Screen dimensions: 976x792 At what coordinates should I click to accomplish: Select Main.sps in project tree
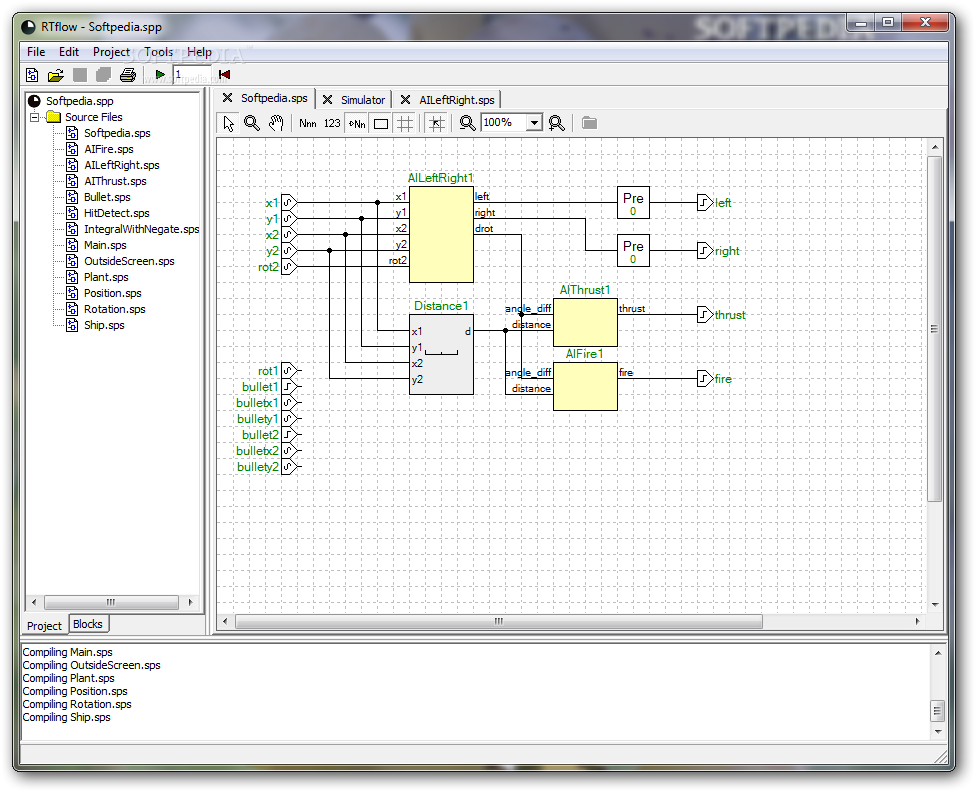[x=105, y=245]
